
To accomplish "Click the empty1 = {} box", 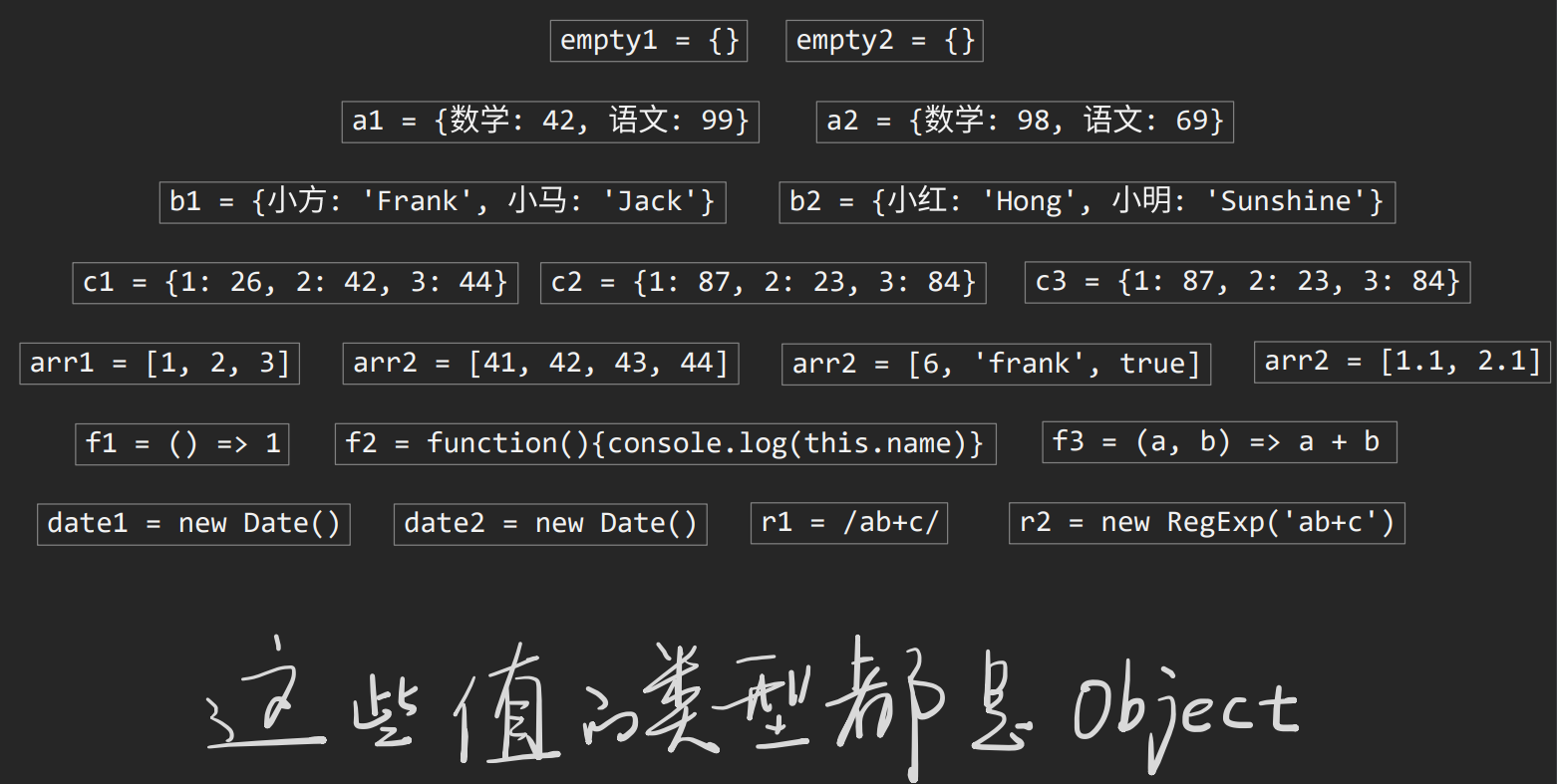I will tap(649, 41).
